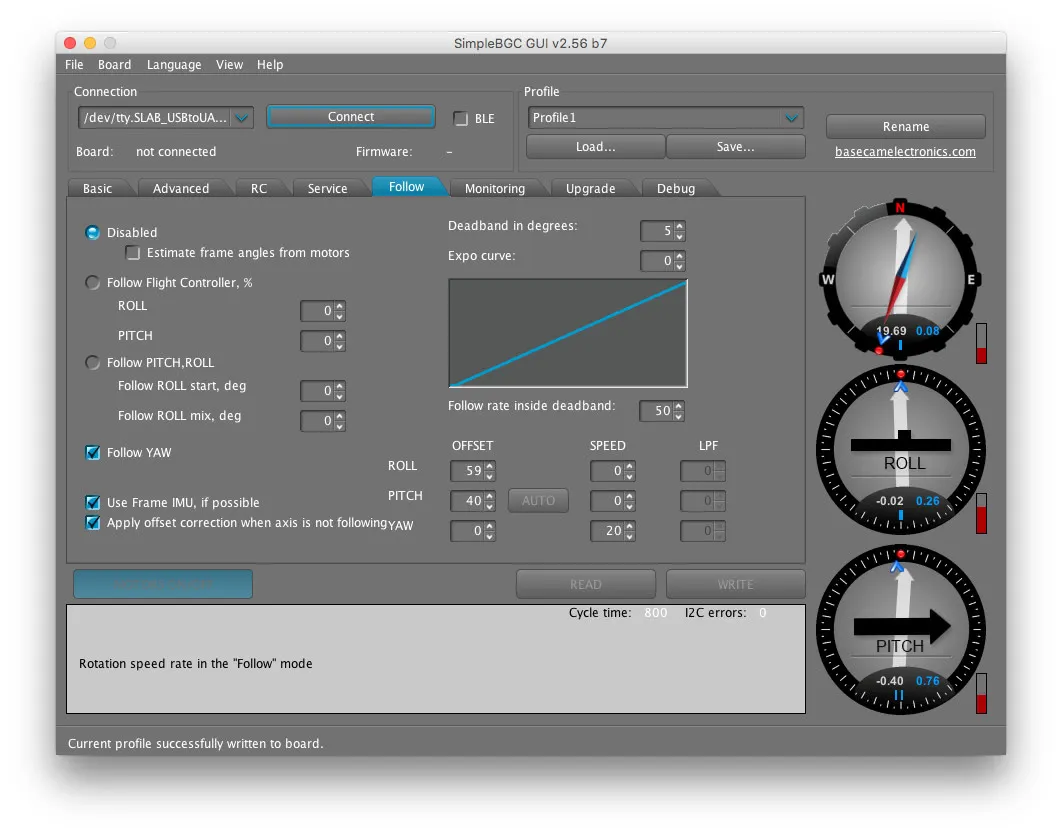1062x835 pixels.
Task: Click the red level bar beside PITCH gauge
Action: pyautogui.click(x=981, y=693)
